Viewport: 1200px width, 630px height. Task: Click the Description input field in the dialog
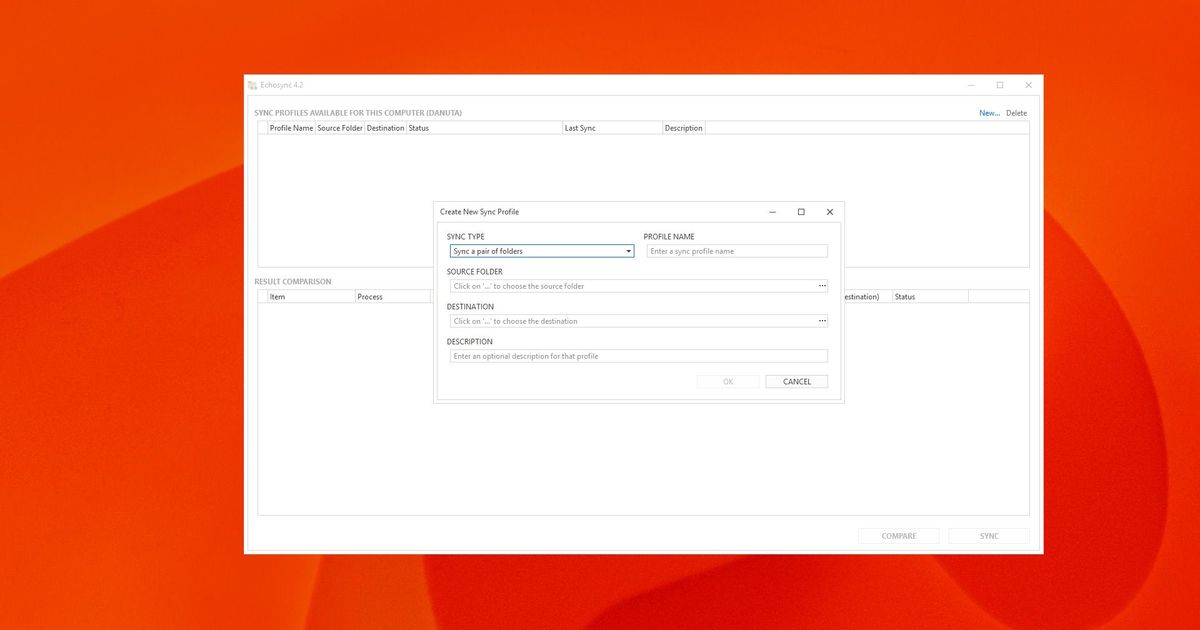[x=637, y=355]
